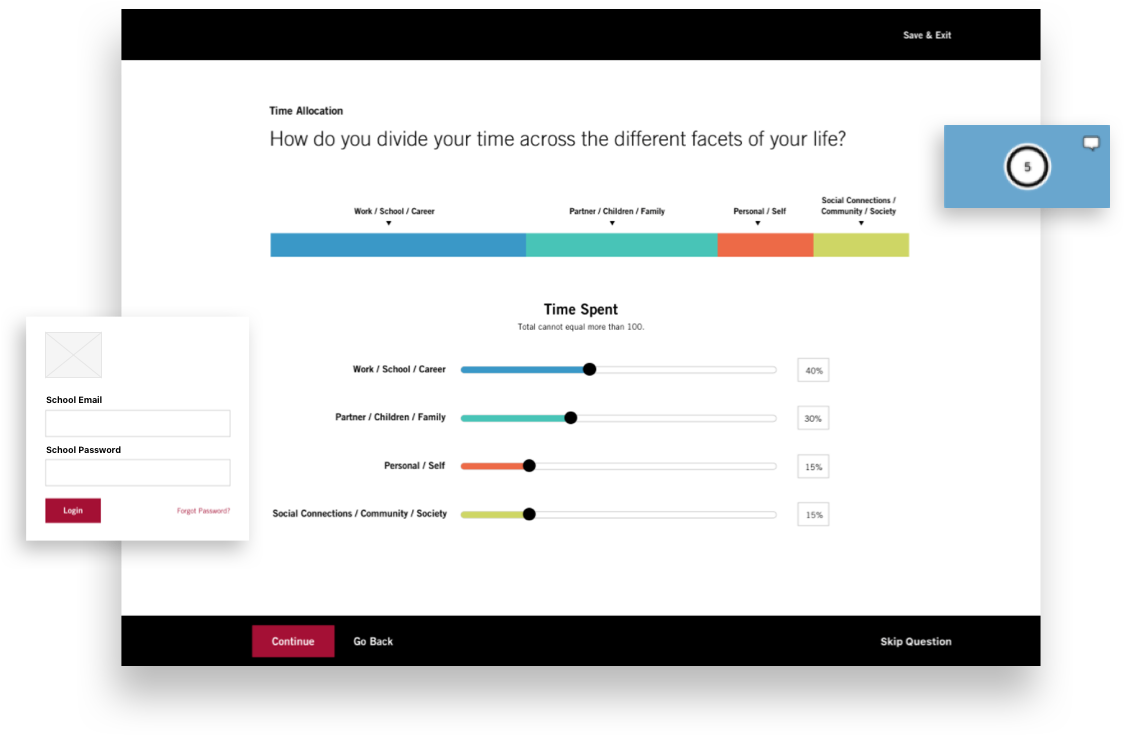Click Save & Exit in the header
The width and height of the screenshot is (1124, 735).
[x=926, y=35]
